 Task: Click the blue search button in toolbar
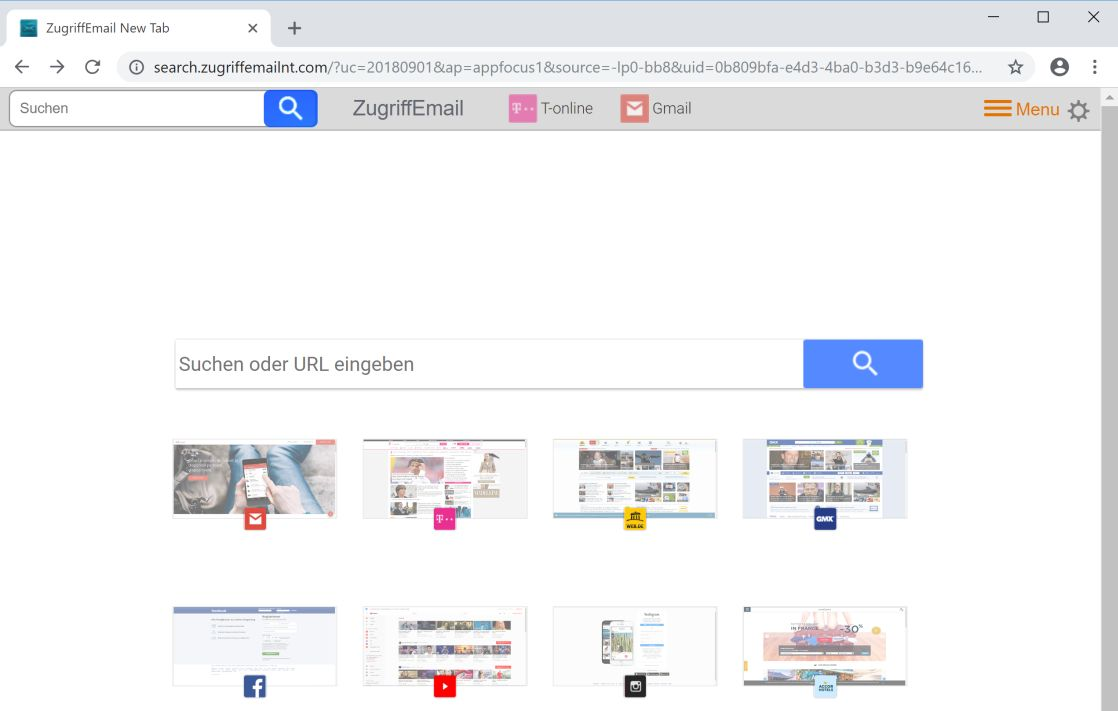tap(290, 108)
